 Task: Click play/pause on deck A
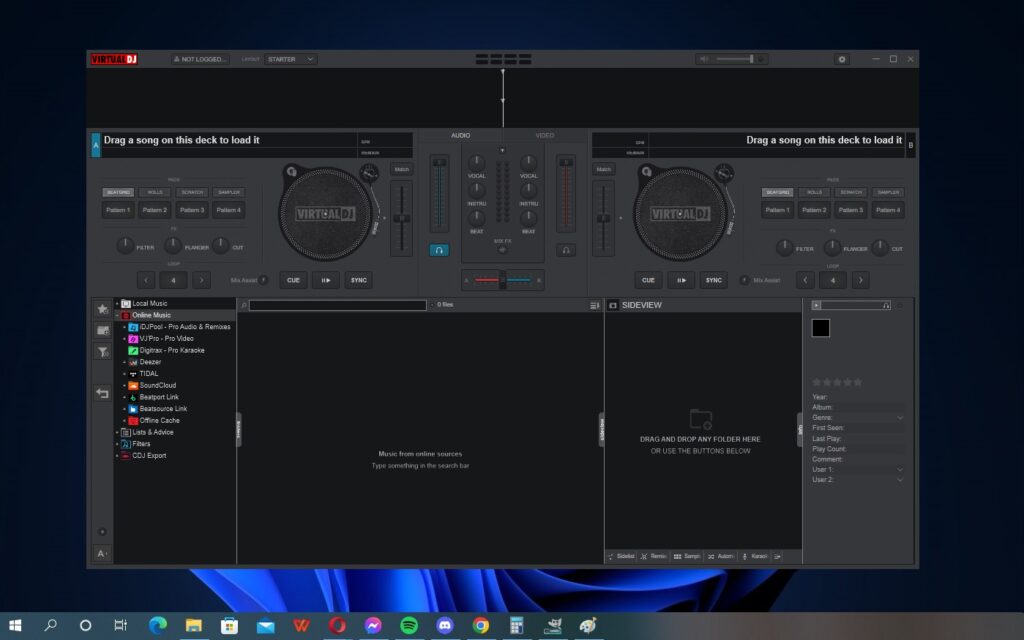325,280
